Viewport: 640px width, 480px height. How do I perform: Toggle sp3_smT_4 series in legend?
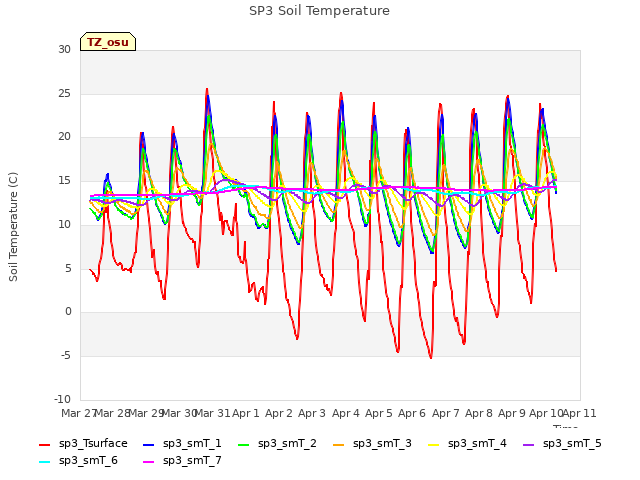(467, 444)
